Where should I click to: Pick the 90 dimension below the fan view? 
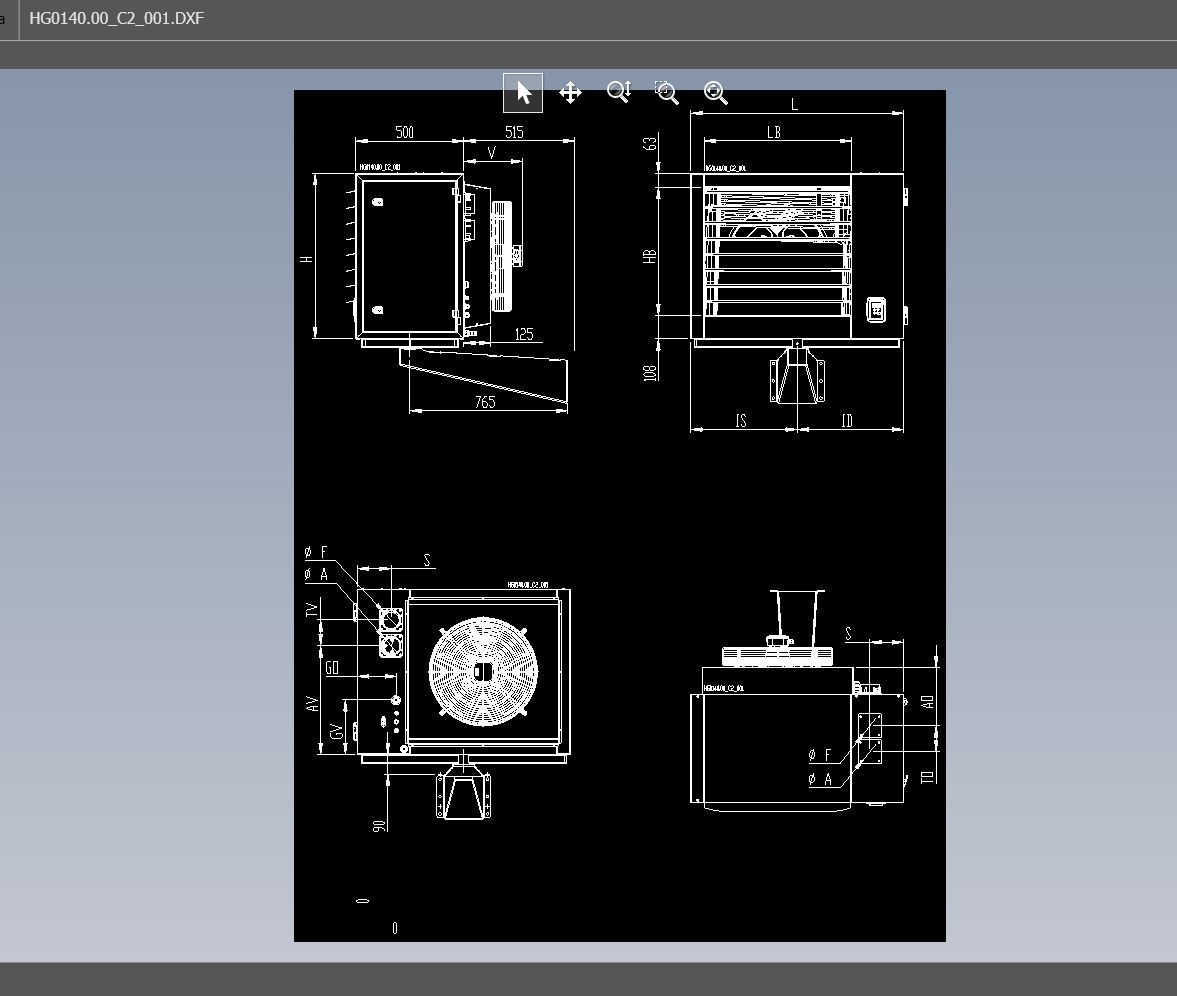pos(379,826)
